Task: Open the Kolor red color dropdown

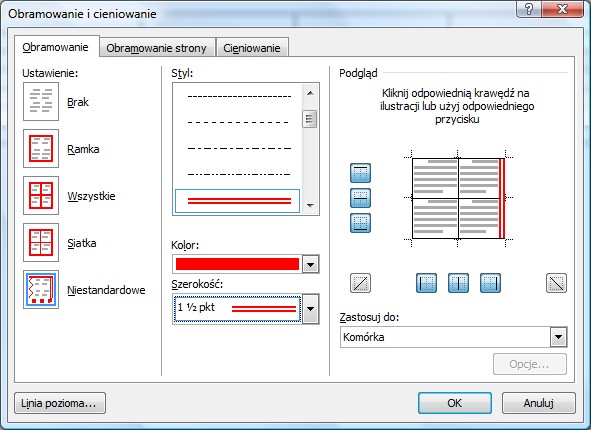Action: (311, 264)
